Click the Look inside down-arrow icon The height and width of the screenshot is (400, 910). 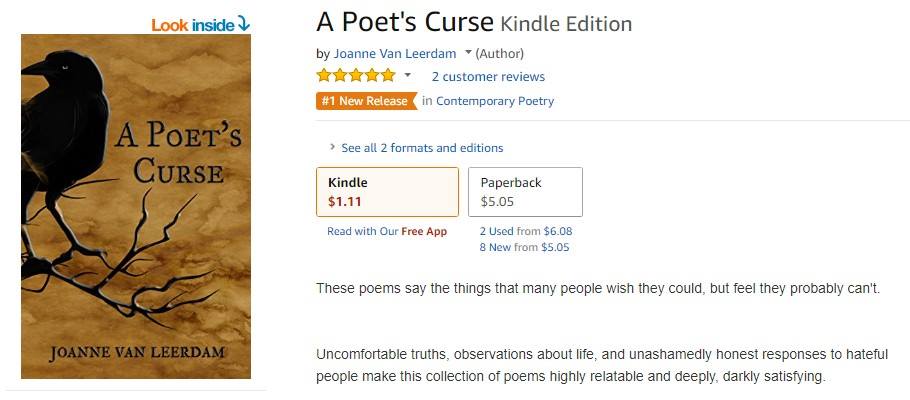click(244, 24)
